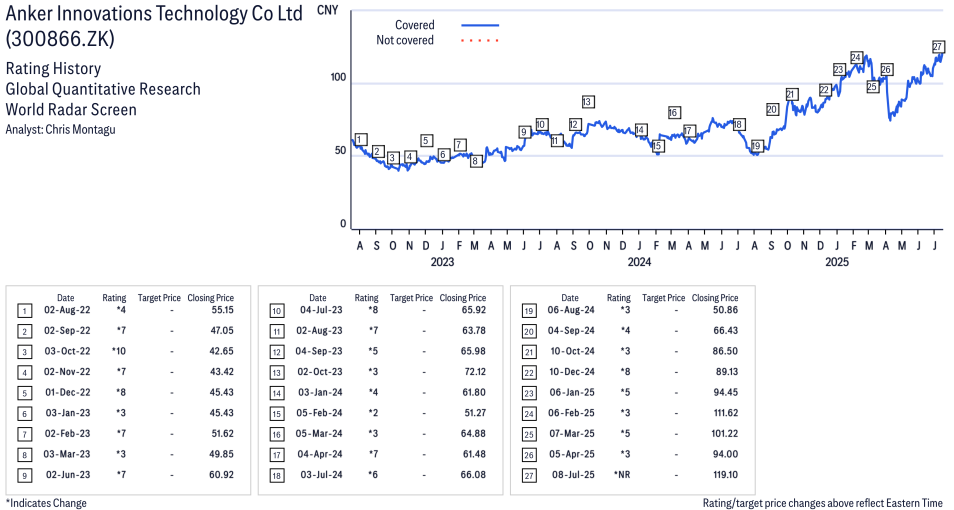This screenshot has width=954, height=510.
Task: Select the date 02-Aug-22 in the table
Action: click(x=67, y=310)
